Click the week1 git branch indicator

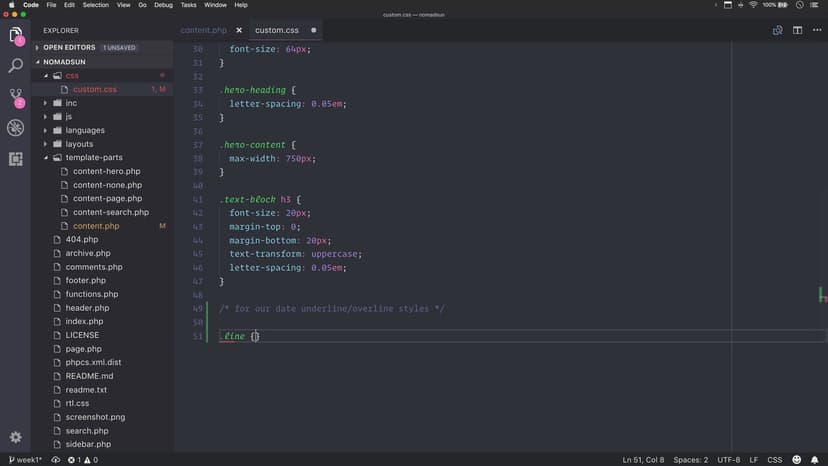click(x=23, y=460)
